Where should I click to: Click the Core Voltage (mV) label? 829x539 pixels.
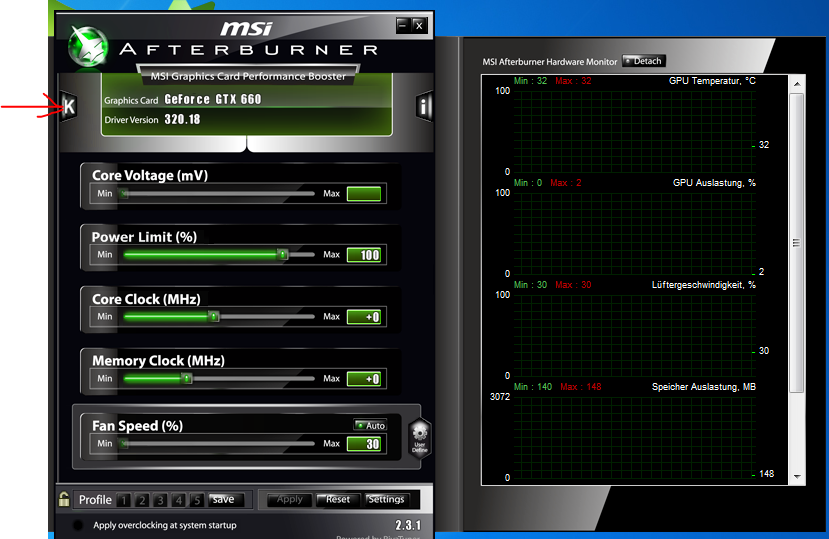pos(150,176)
